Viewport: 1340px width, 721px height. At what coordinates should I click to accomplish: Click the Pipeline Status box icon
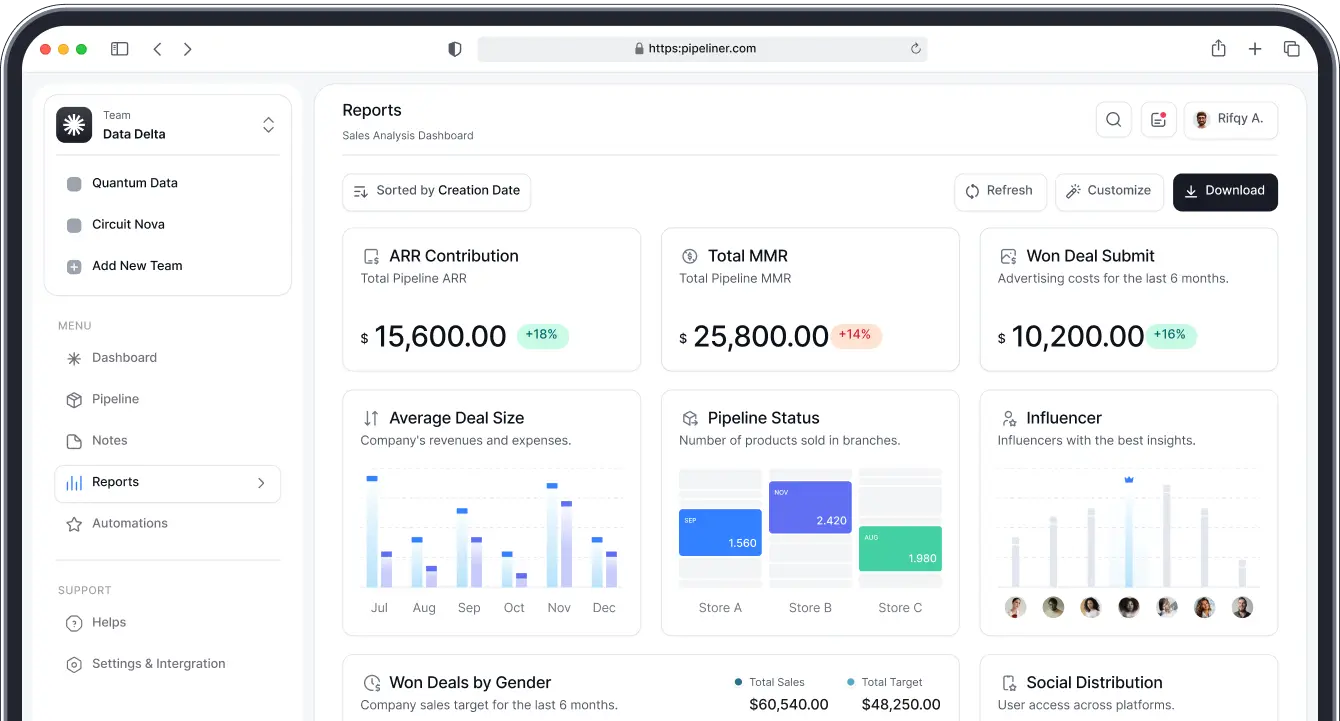tap(689, 419)
